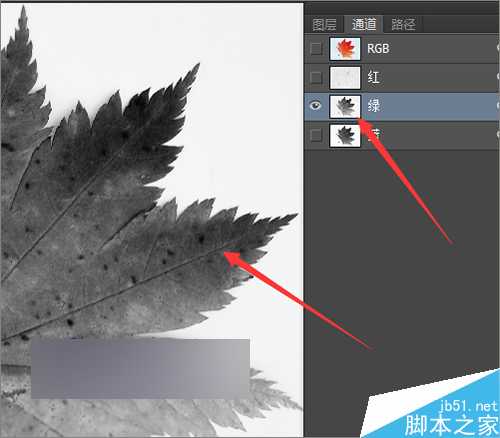Hide the 绿 channel using its eye icon
This screenshot has height=438, width=500.
(x=315, y=106)
